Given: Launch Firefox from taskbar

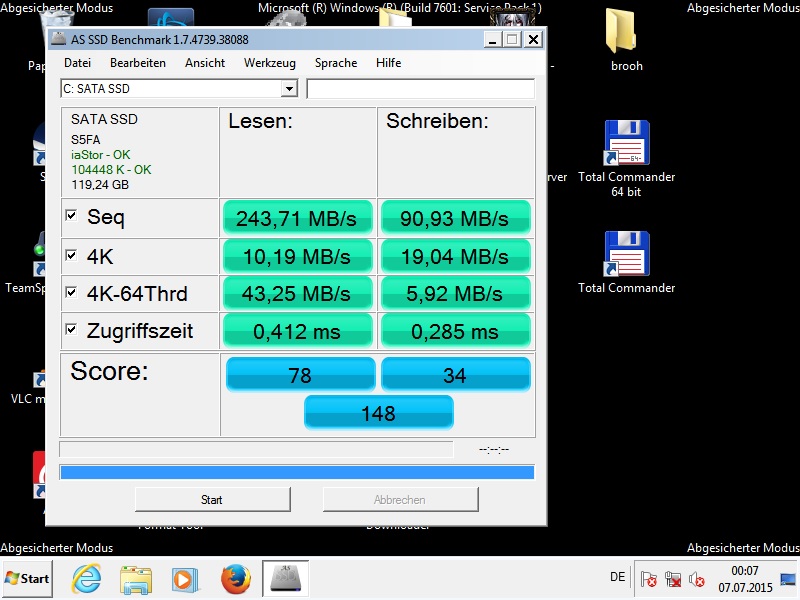Looking at the screenshot, I should [x=235, y=579].
